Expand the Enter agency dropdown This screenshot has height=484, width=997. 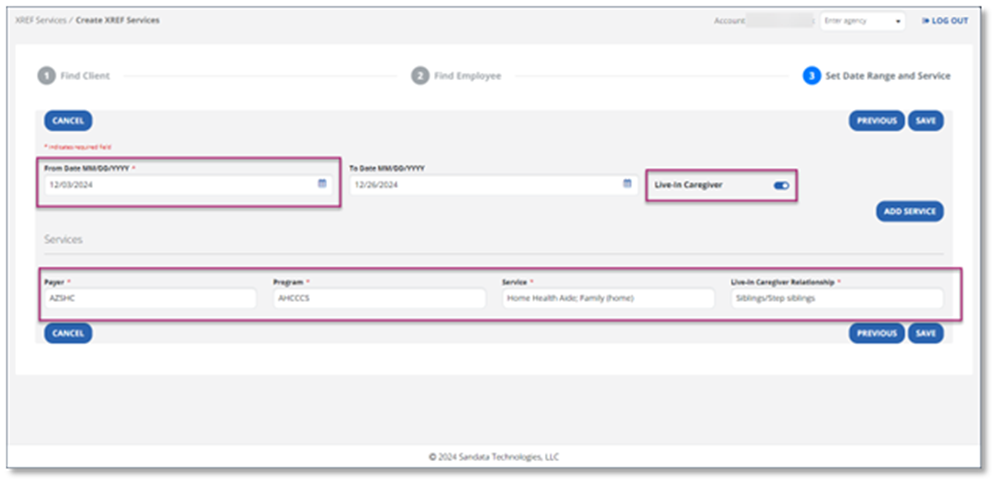click(862, 21)
